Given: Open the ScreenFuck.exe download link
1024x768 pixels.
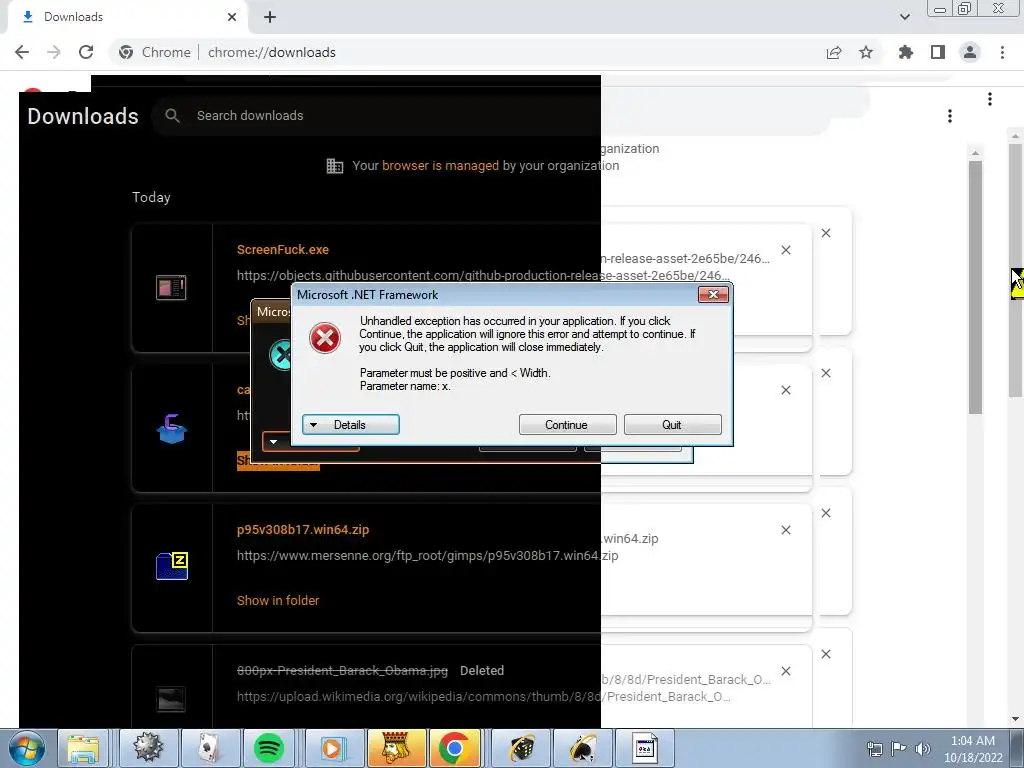Looking at the screenshot, I should pyautogui.click(x=283, y=249).
